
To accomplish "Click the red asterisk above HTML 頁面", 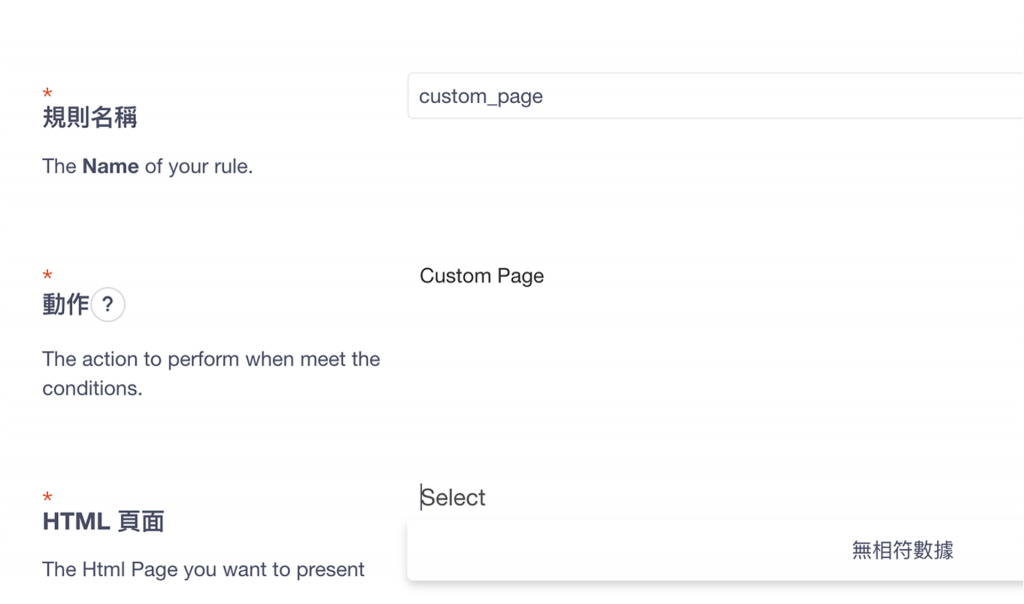I will tap(47, 497).
